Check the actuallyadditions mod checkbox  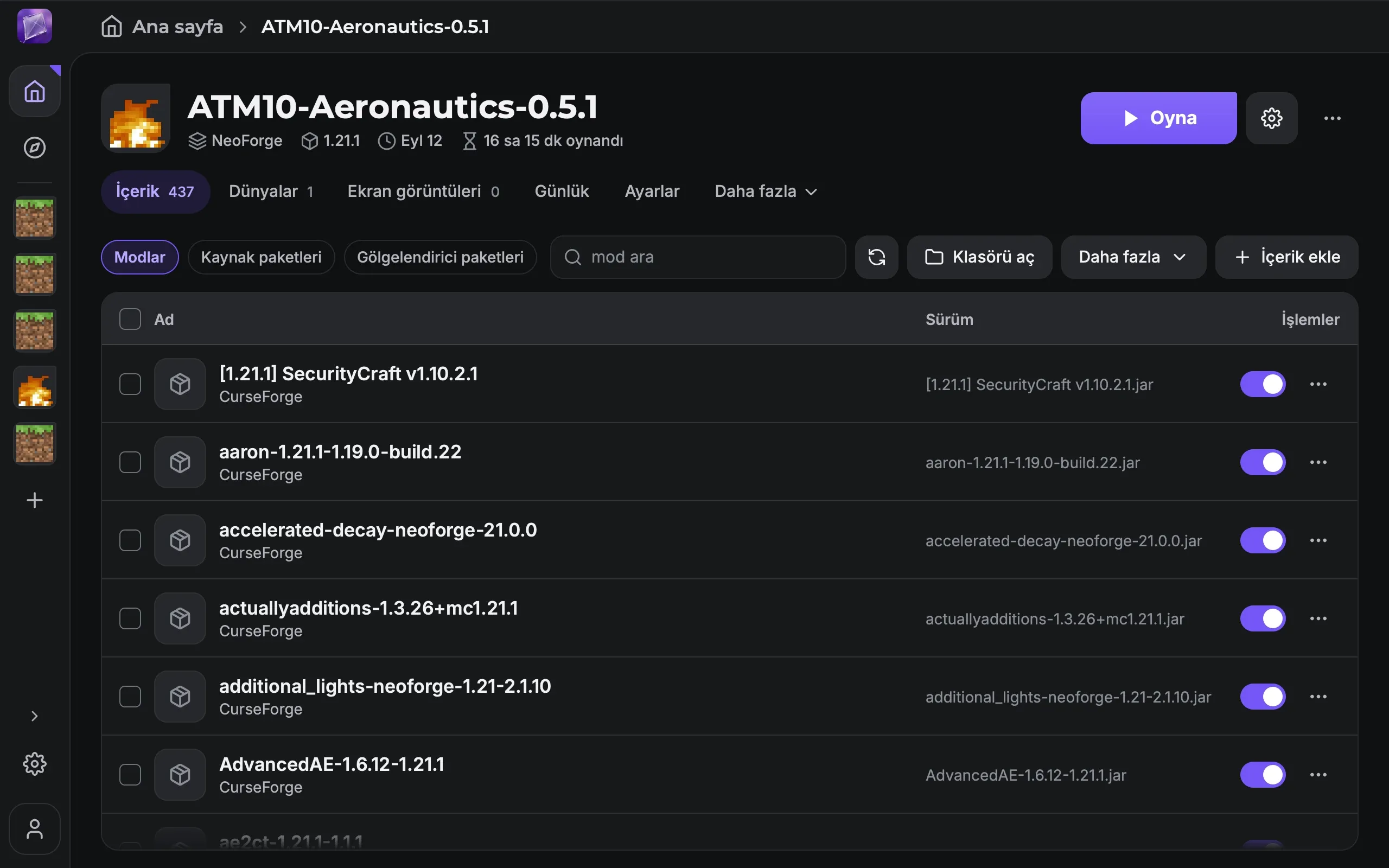[x=130, y=618]
